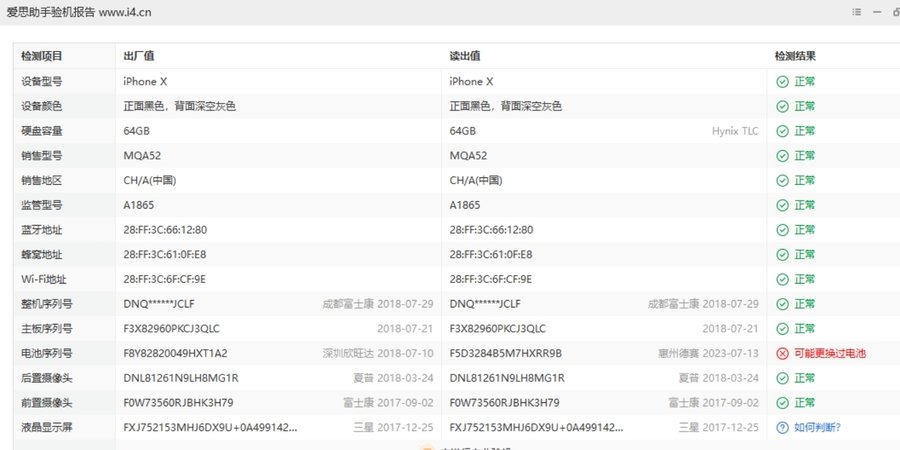
Task: Click the green check icon for 后置摄像头 row
Action: 782,378
